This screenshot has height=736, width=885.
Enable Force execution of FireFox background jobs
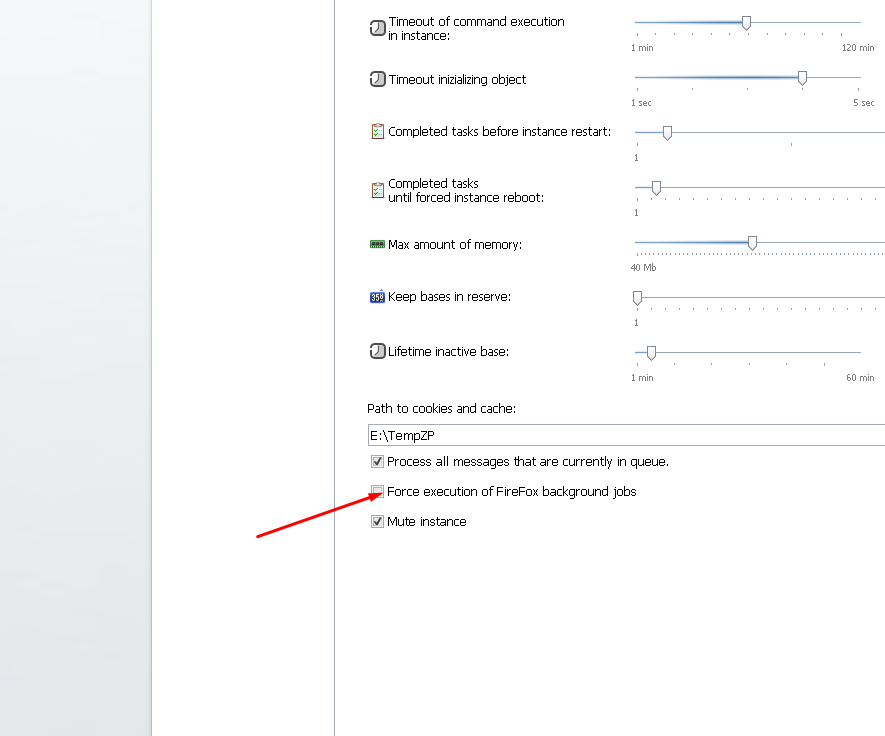[x=377, y=491]
